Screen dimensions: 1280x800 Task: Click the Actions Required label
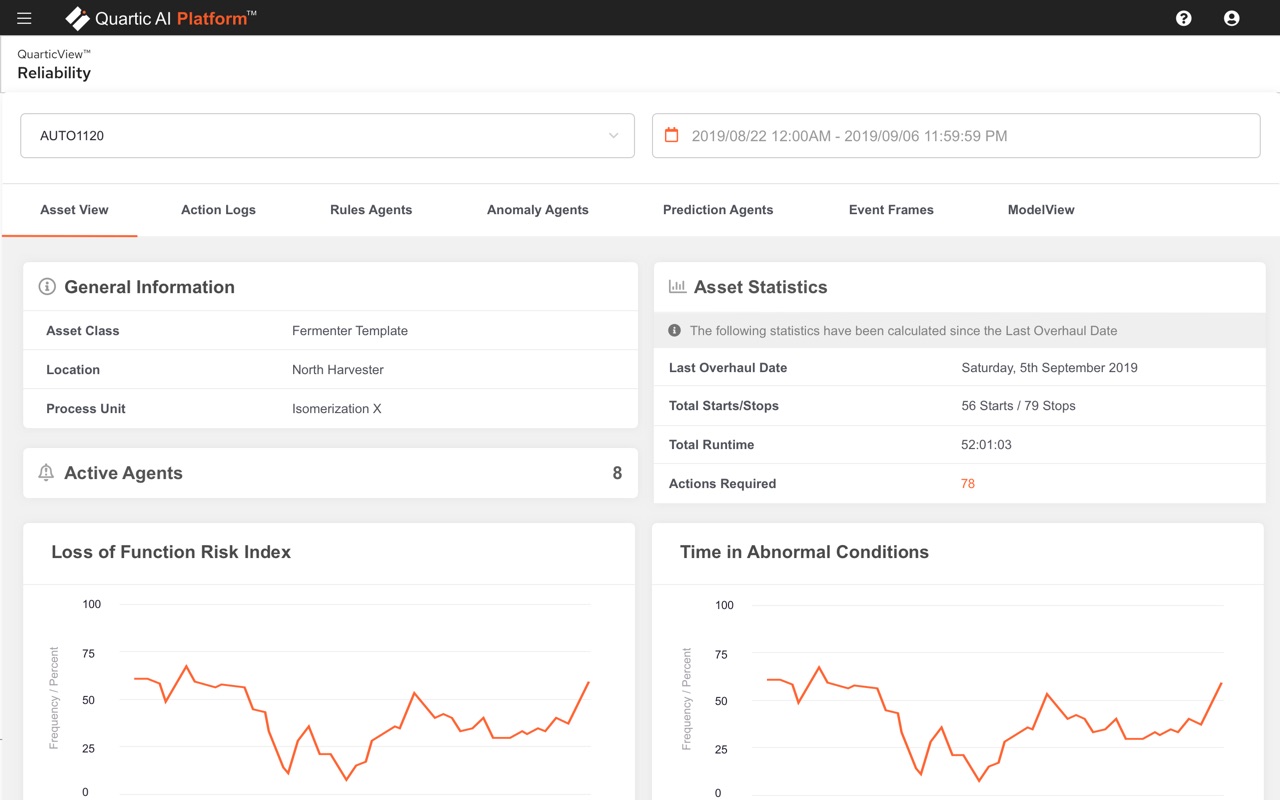722,484
